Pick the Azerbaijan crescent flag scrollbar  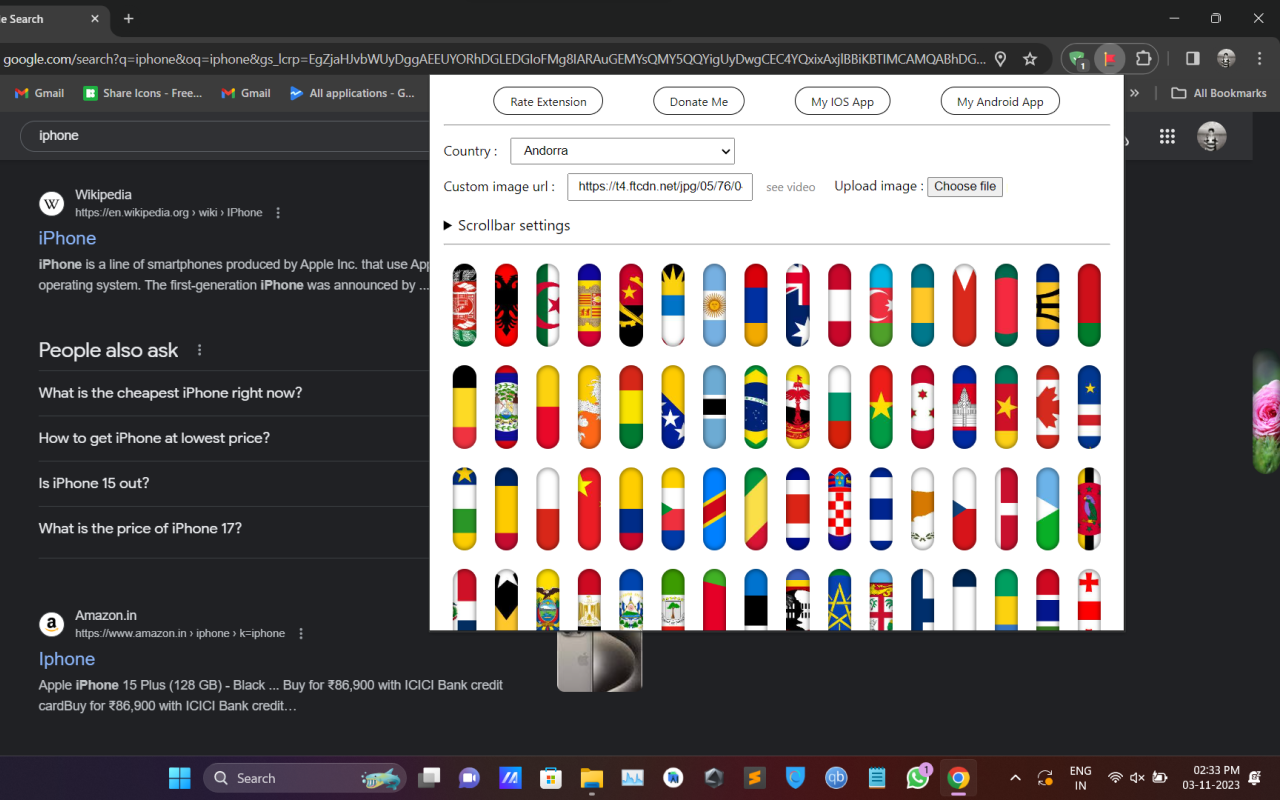881,305
